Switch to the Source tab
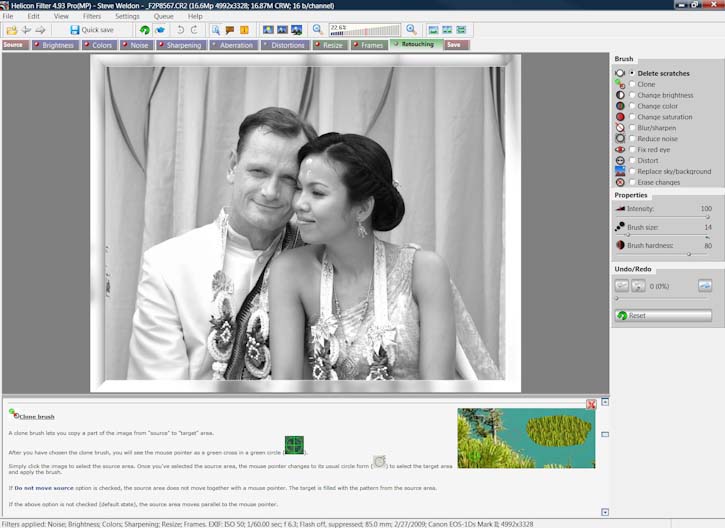The width and height of the screenshot is (725, 528). tap(15, 45)
